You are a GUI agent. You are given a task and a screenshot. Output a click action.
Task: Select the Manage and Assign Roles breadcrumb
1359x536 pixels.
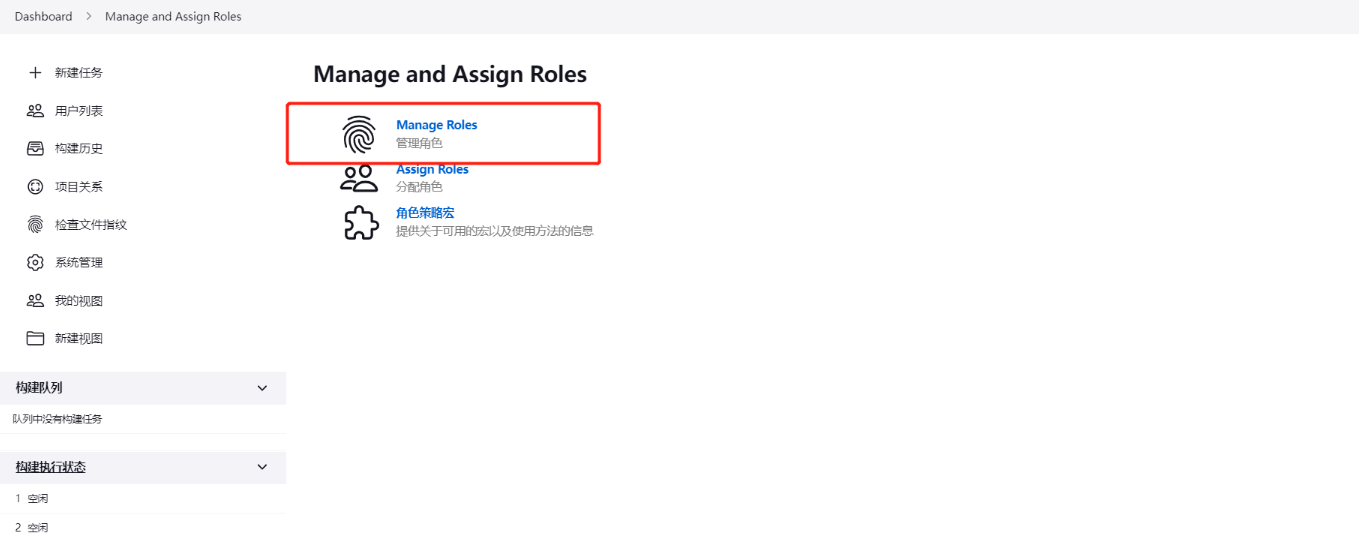[x=173, y=17]
